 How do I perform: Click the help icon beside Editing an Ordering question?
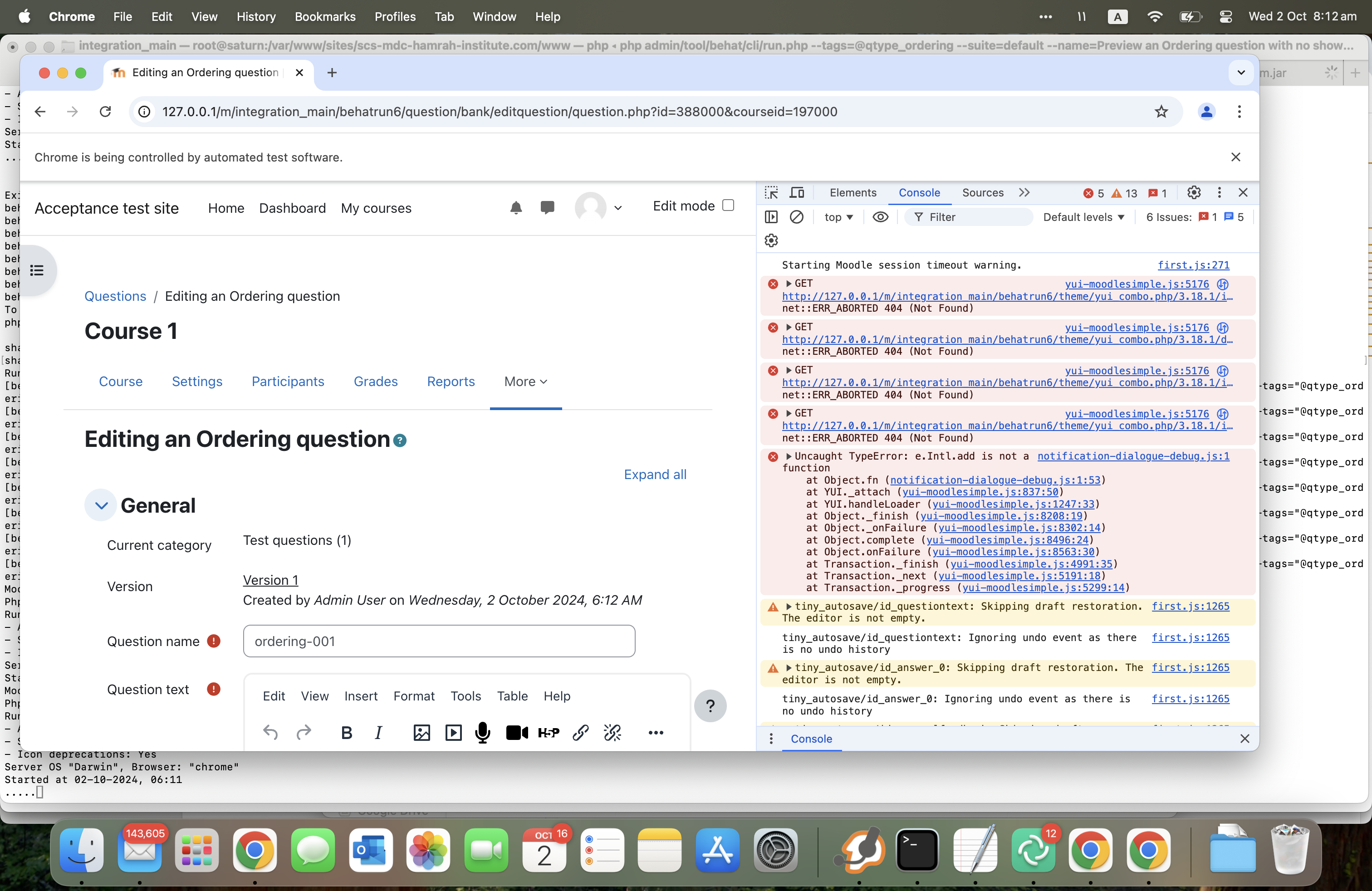400,441
